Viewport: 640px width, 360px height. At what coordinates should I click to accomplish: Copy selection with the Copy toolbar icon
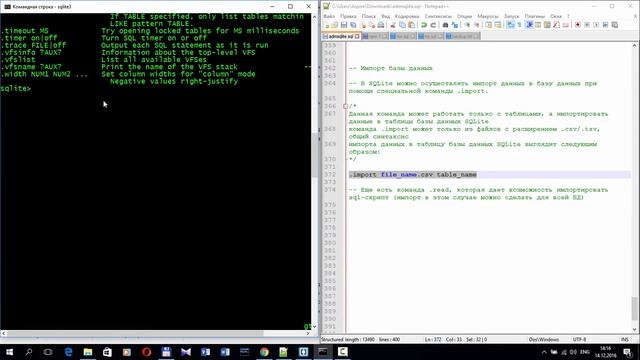402,25
